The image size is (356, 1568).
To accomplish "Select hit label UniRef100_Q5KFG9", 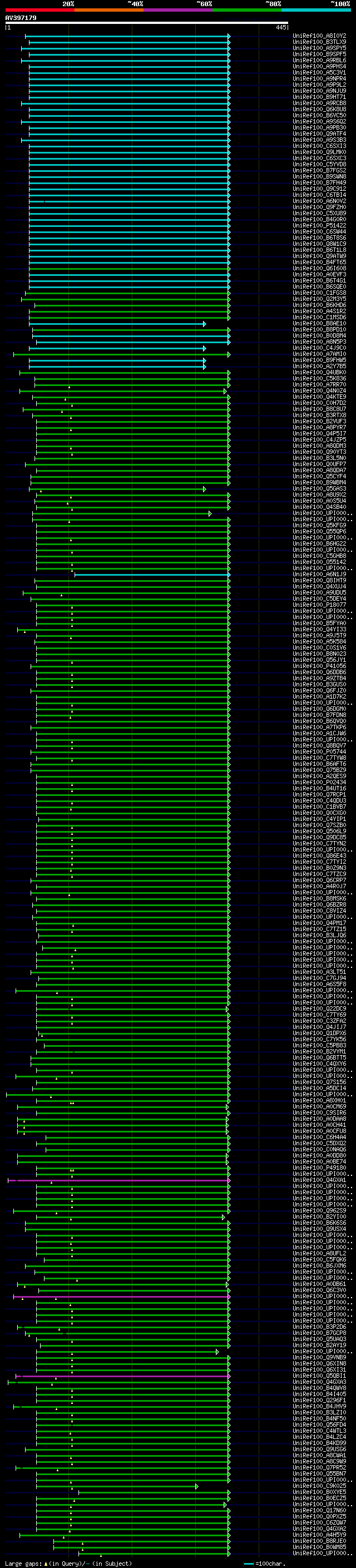I will click(x=319, y=525).
